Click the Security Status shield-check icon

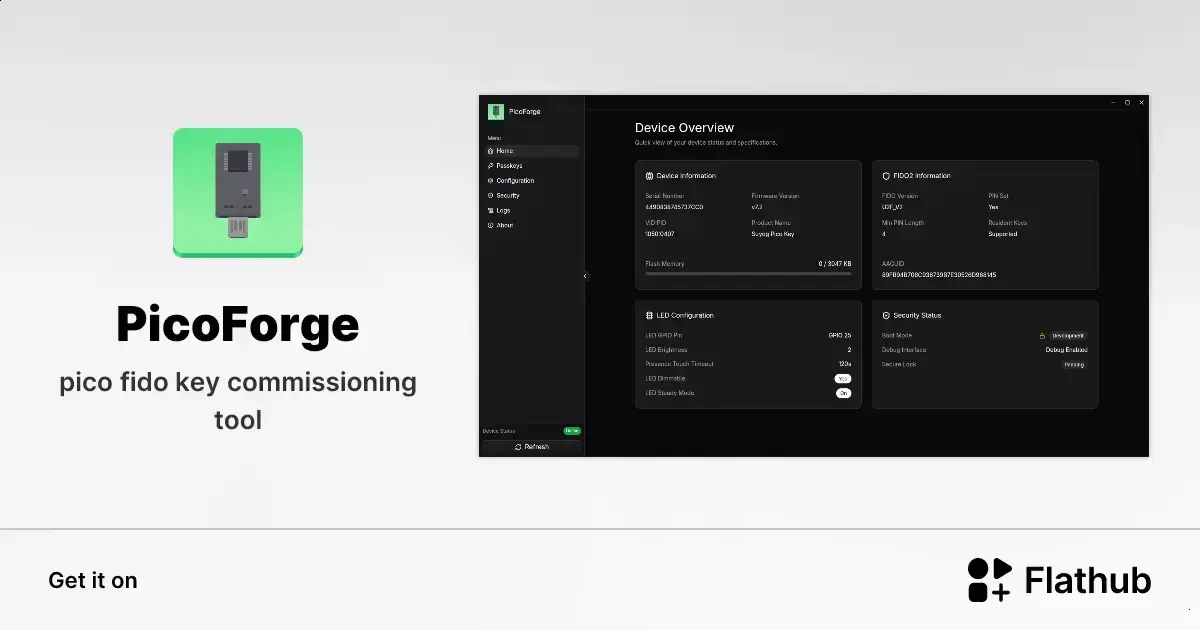pos(886,316)
